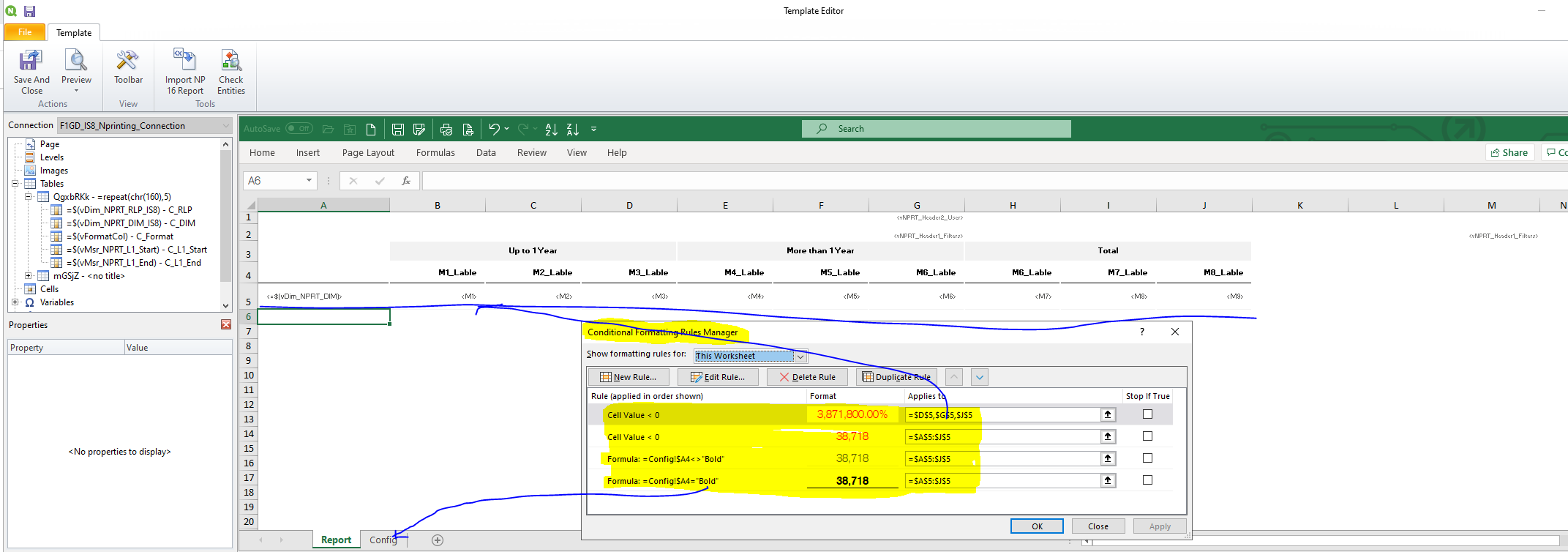The image size is (1568, 552).
Task: Click the Delete Rule button
Action: click(x=807, y=377)
